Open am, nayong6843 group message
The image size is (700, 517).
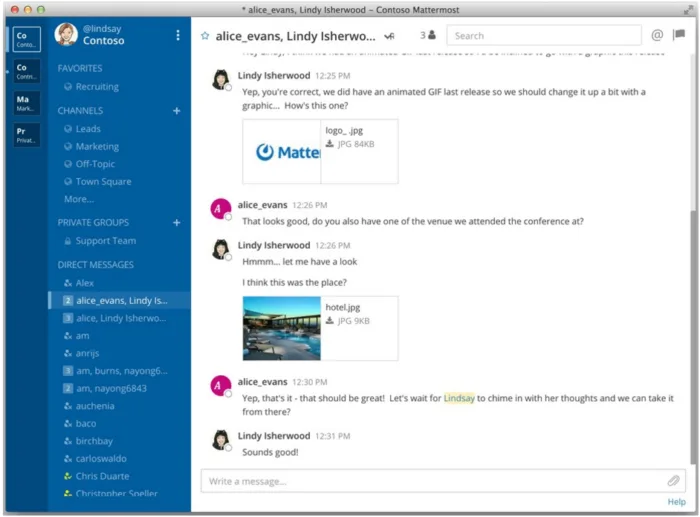coord(105,388)
